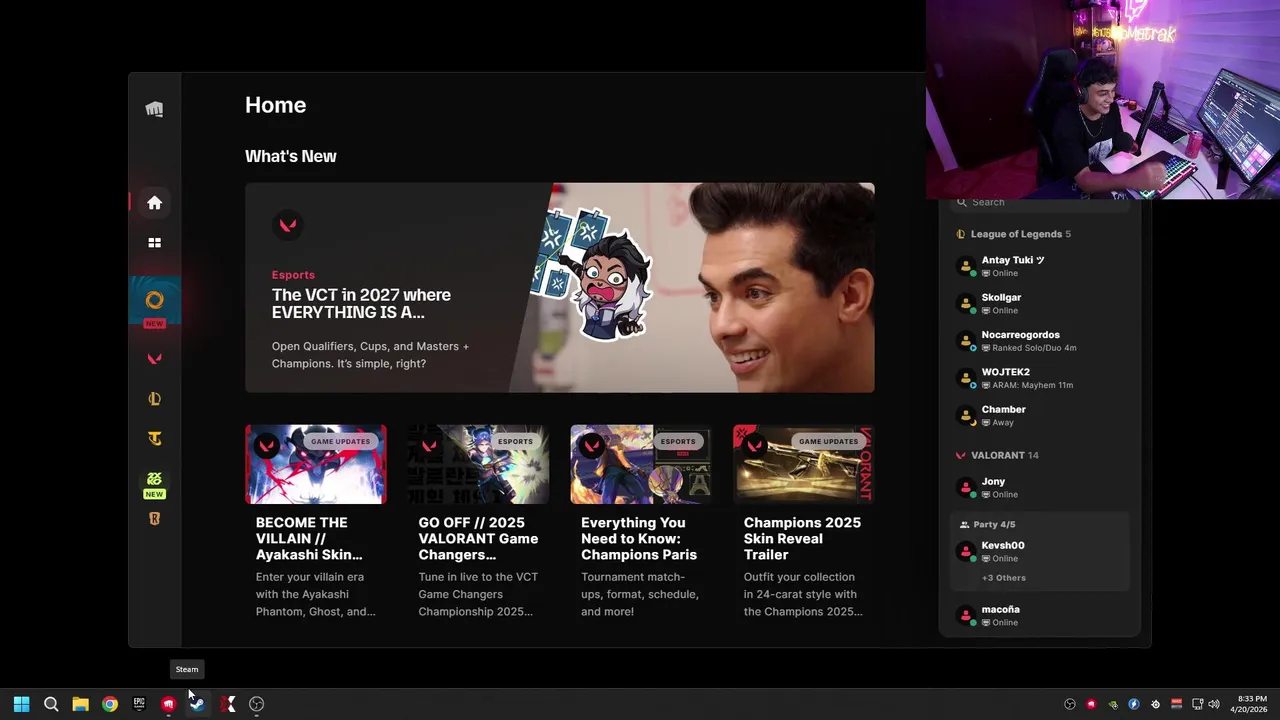
Task: Click the NVIDIA icon in system tray
Action: point(1113,704)
